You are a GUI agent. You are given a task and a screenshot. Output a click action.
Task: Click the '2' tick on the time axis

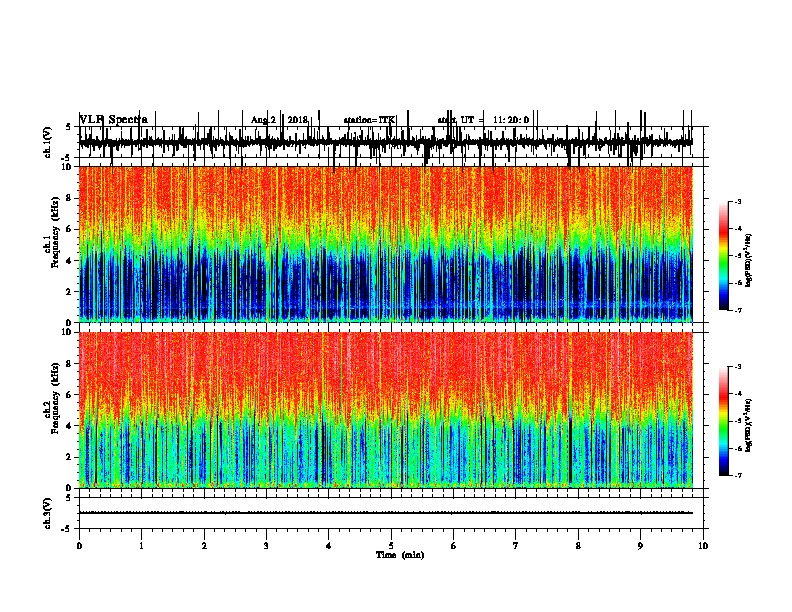click(x=204, y=546)
